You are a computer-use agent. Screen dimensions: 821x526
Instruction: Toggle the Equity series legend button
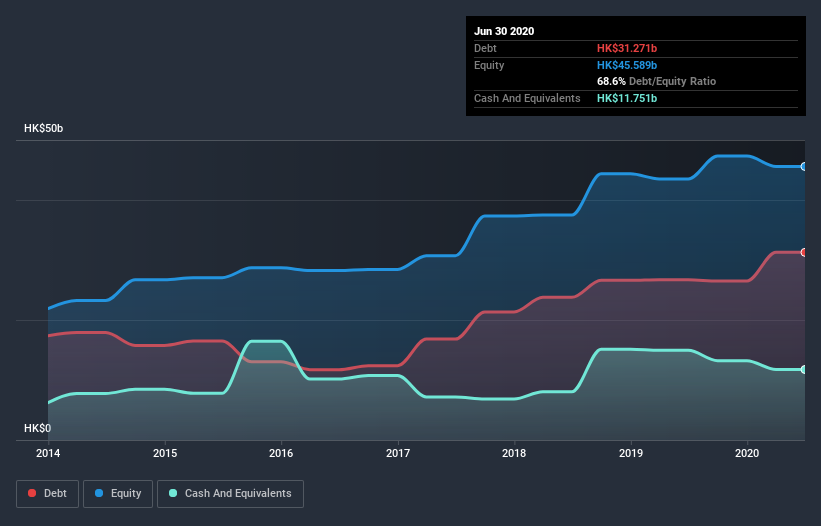118,494
